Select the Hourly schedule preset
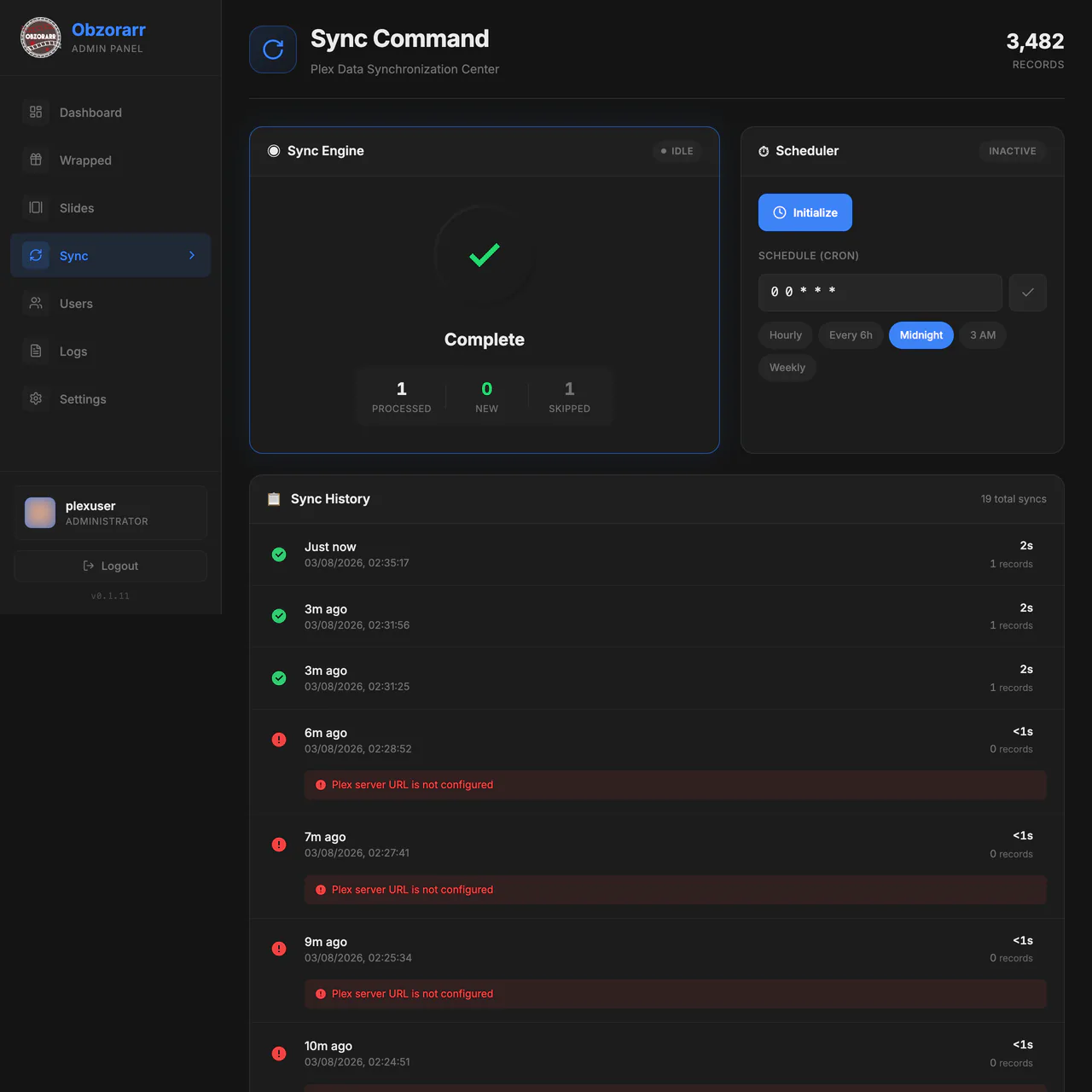This screenshot has width=1092, height=1092. click(x=786, y=335)
